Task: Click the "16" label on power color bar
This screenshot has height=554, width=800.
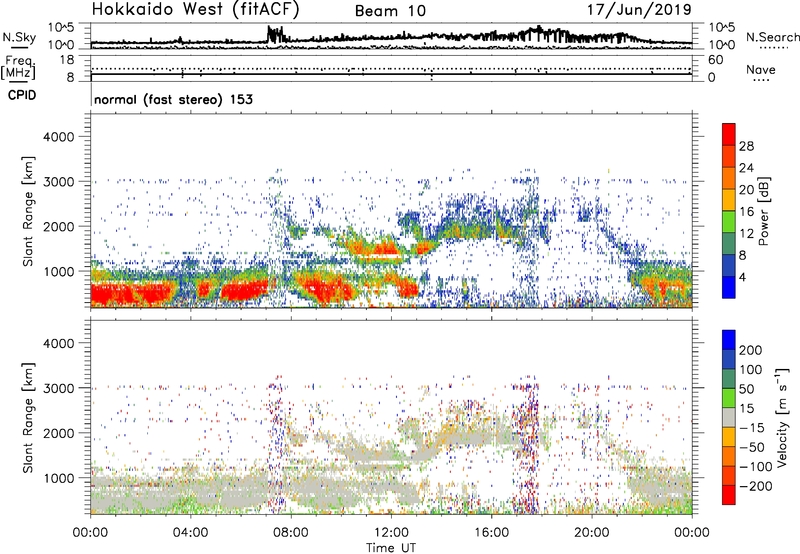Action: click(x=746, y=212)
